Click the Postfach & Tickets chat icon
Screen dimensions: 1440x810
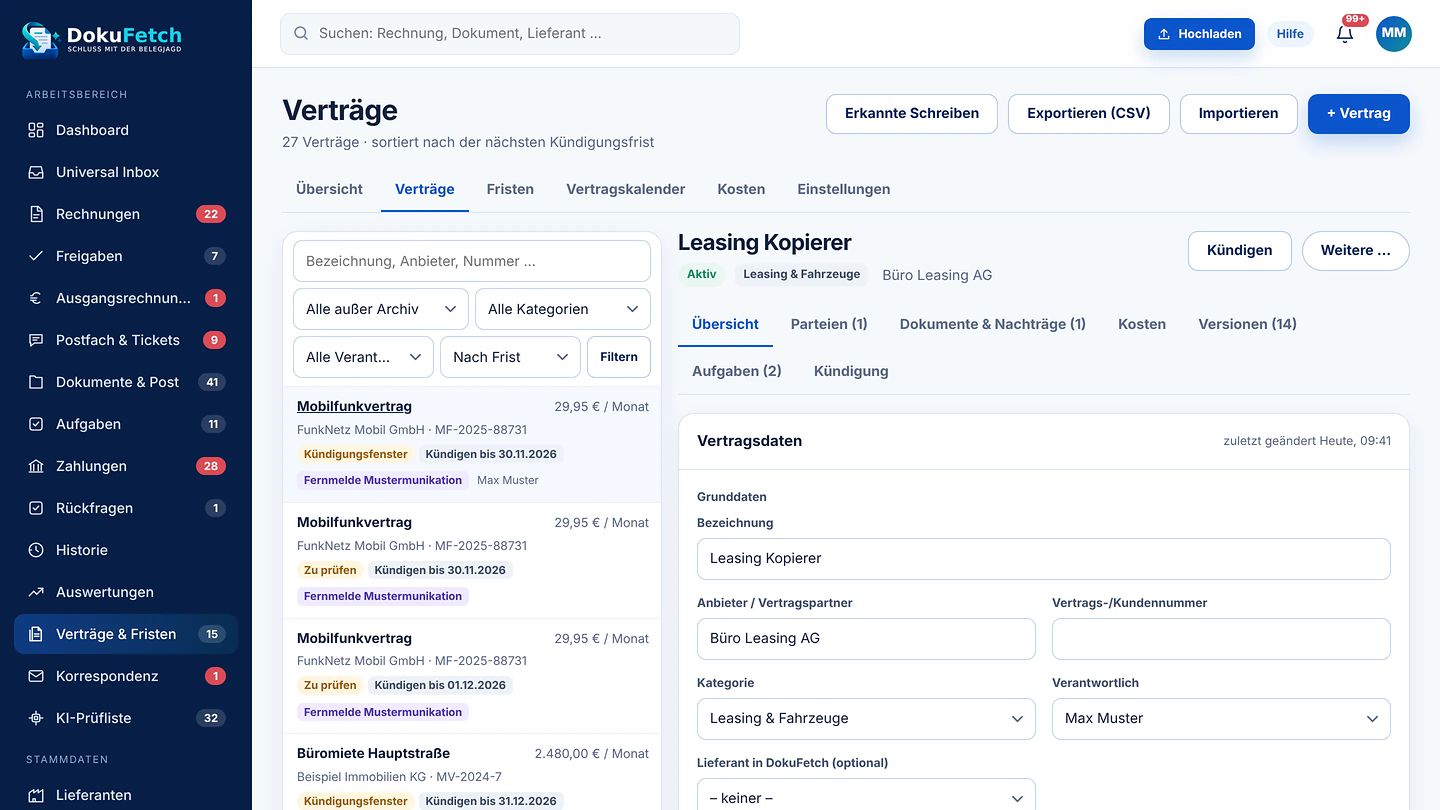point(36,340)
